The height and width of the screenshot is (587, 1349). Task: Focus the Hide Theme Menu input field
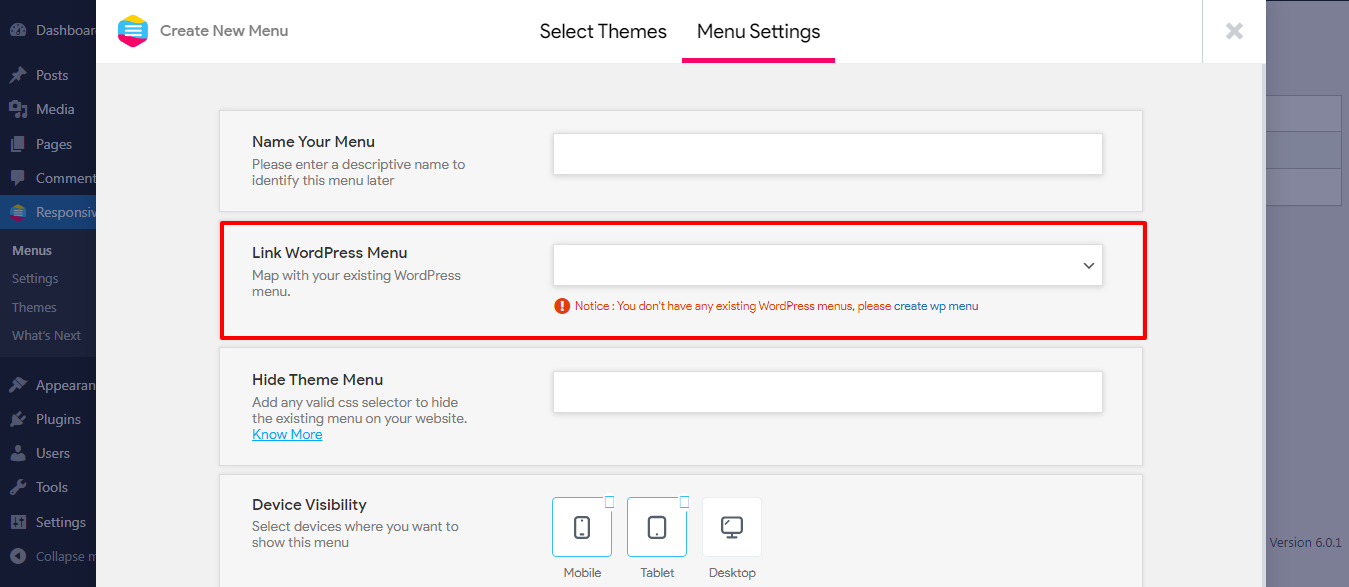[827, 392]
